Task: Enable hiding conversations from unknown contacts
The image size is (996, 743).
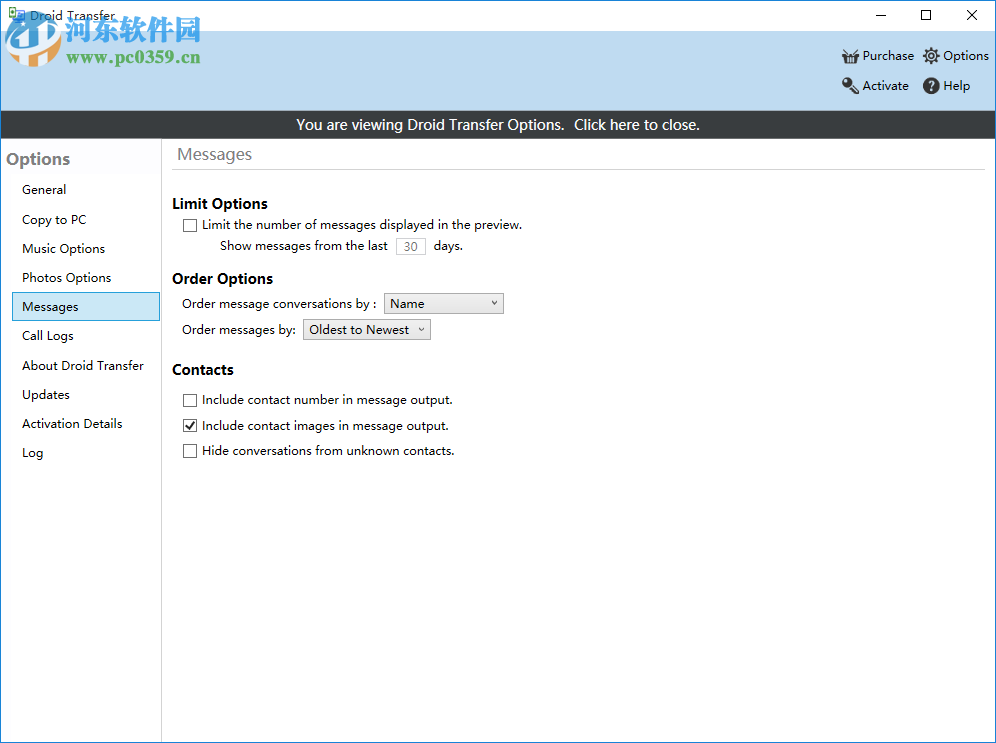Action: [x=190, y=451]
